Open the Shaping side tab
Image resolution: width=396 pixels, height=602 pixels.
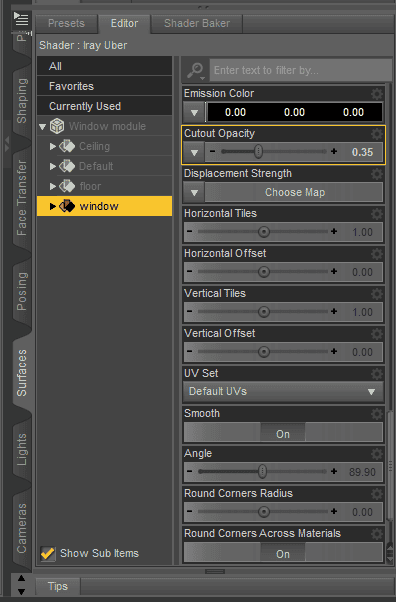22,101
